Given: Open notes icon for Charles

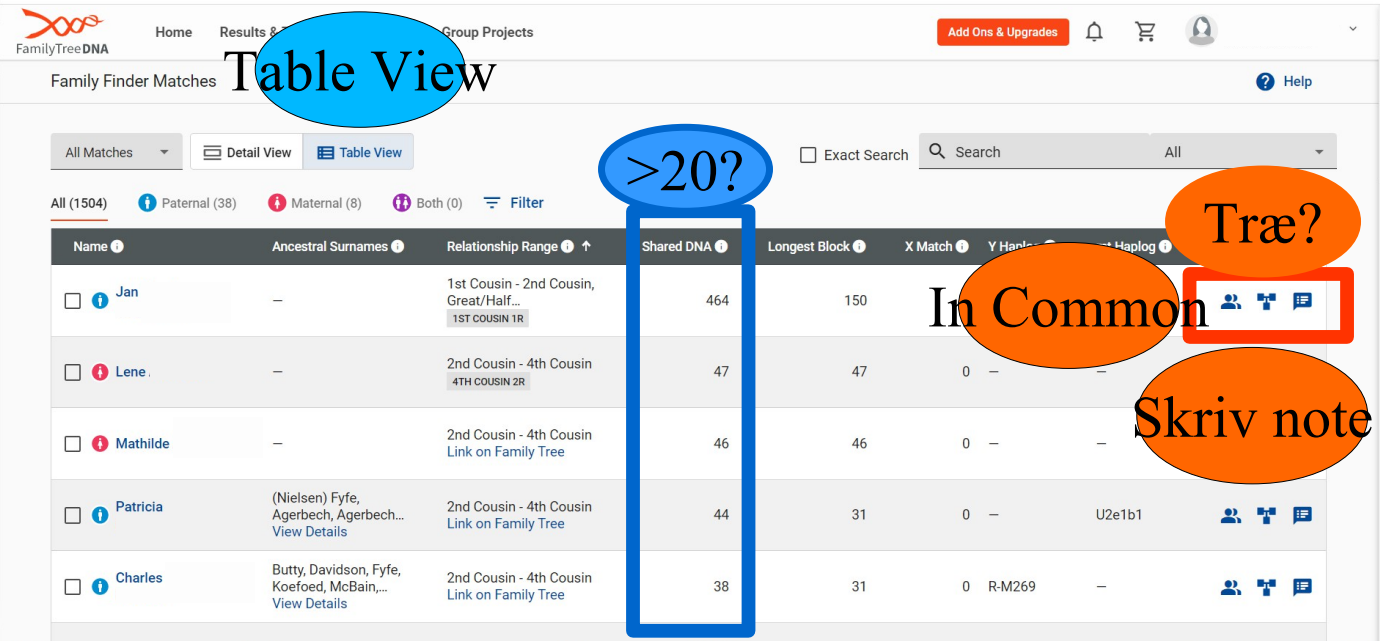Looking at the screenshot, I should pyautogui.click(x=1302, y=587).
